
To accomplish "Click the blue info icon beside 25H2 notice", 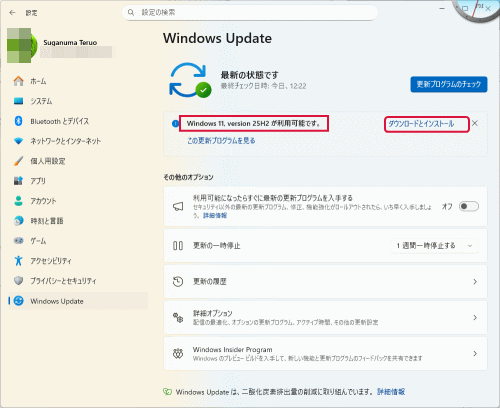I will coord(175,124).
